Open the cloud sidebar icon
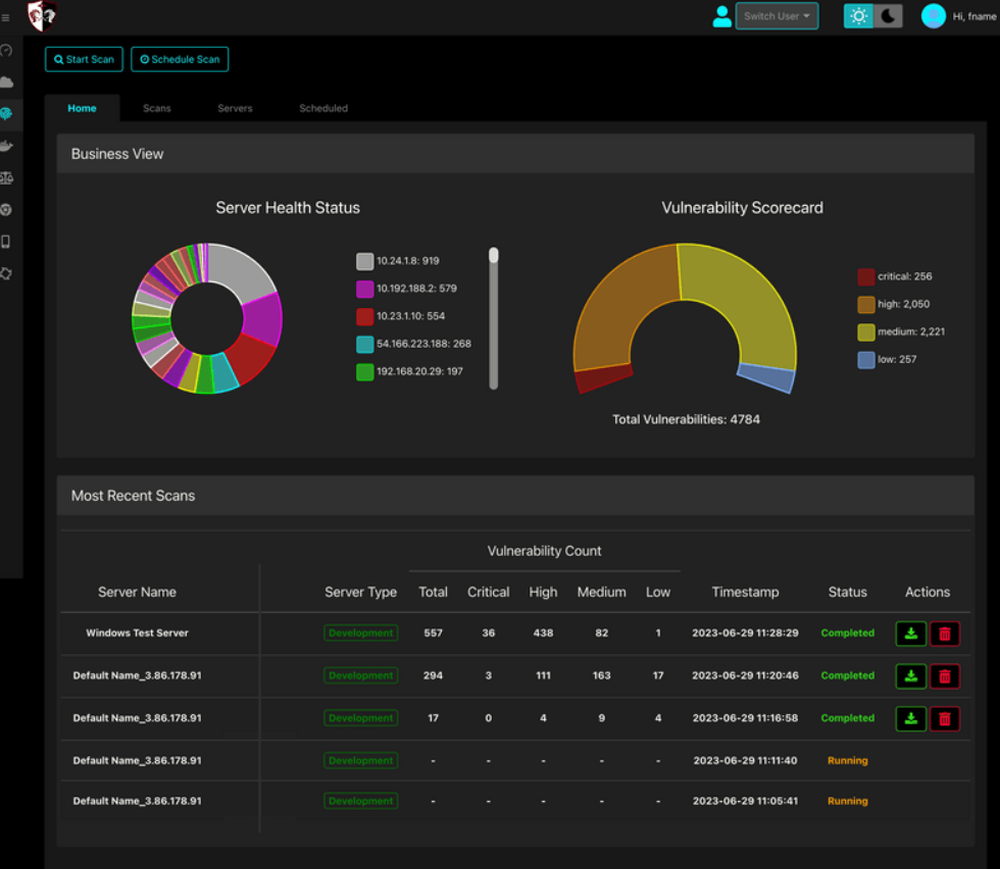1000x869 pixels. pyautogui.click(x=6, y=82)
